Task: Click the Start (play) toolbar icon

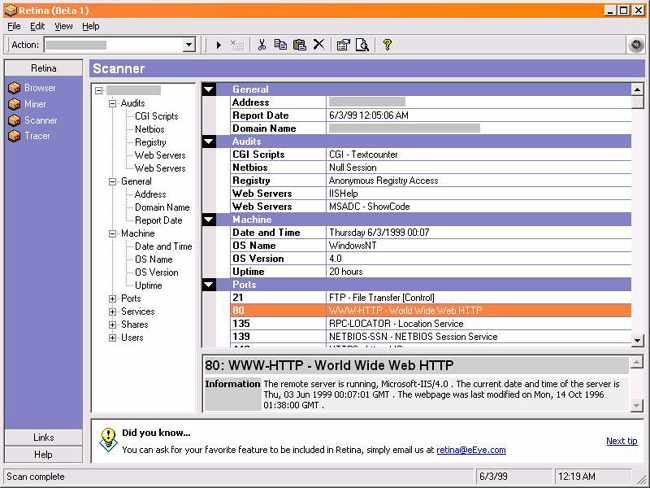Action: pyautogui.click(x=218, y=45)
